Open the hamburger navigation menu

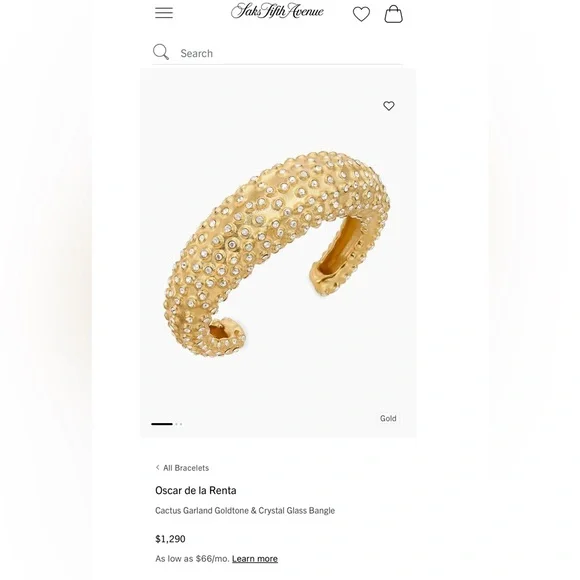tap(164, 13)
